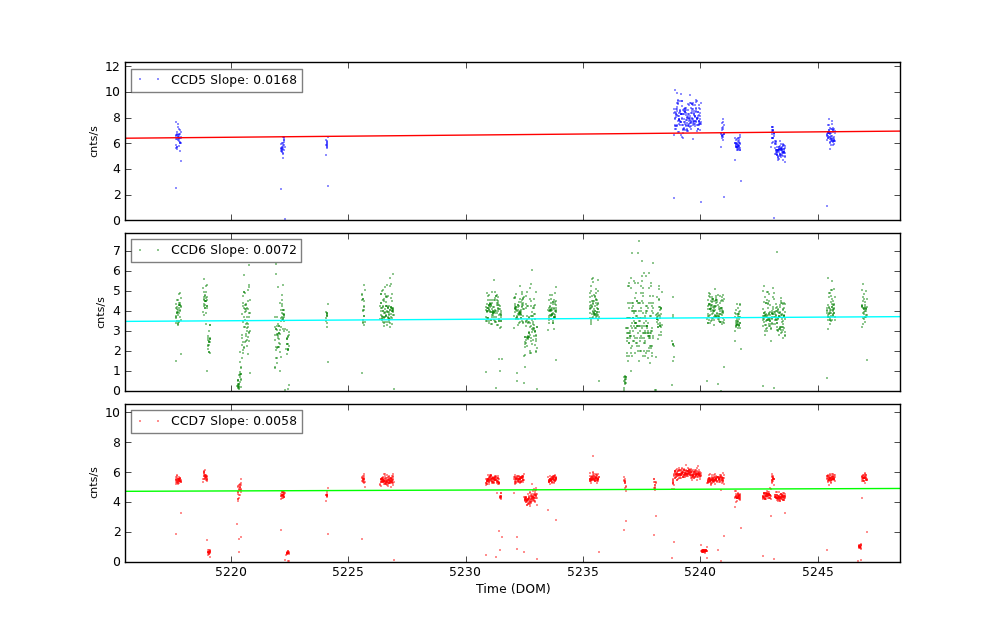Click the cnts/s label of bottom plot
The width and height of the screenshot is (1000, 624).
94,483
